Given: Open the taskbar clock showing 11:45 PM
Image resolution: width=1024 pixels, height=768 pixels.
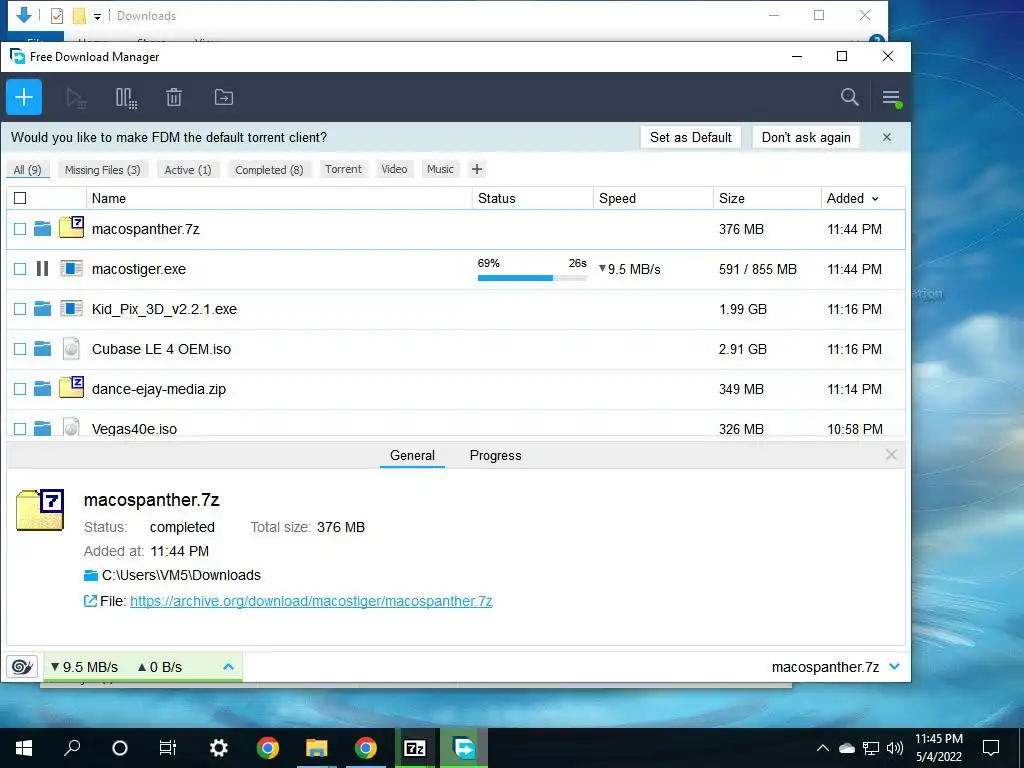Looking at the screenshot, I should tap(938, 748).
